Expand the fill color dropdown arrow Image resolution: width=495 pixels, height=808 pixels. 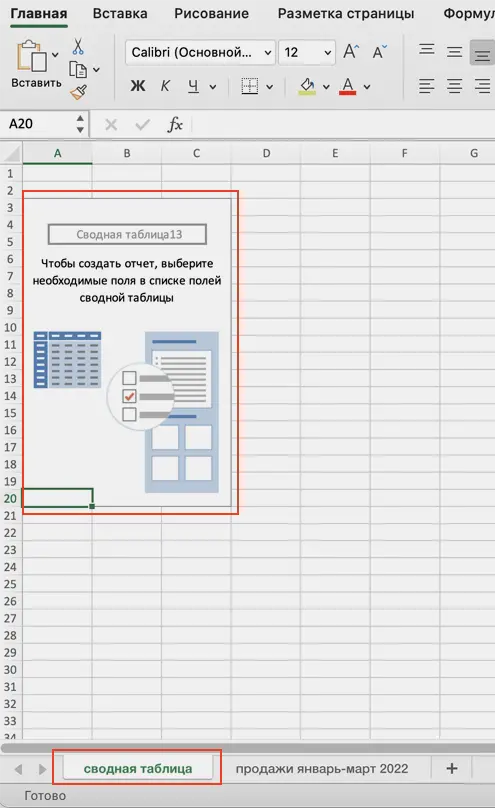326,87
